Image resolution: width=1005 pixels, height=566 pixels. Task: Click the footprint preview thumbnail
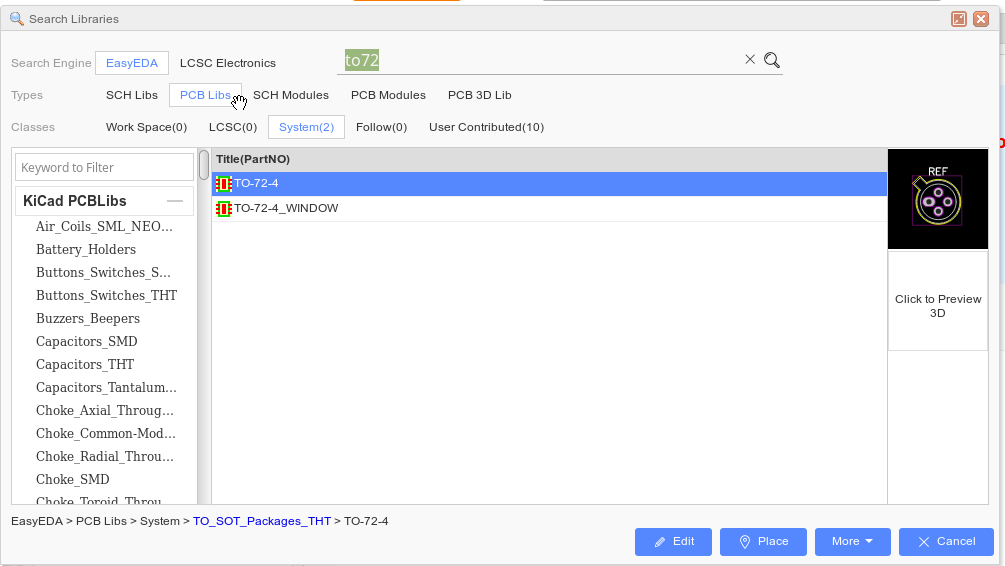coord(938,199)
